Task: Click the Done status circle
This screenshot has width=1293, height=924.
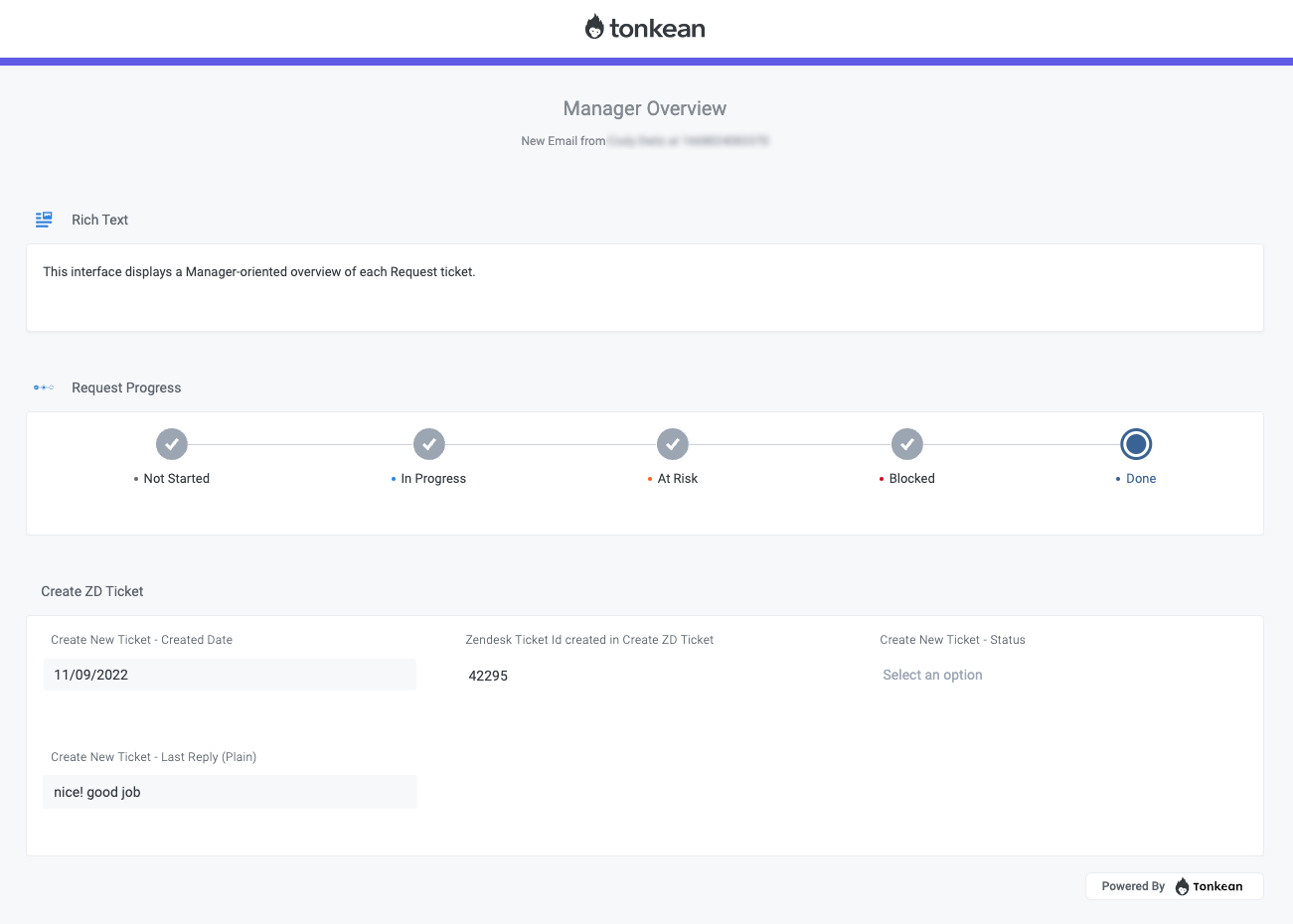Action: [1136, 444]
